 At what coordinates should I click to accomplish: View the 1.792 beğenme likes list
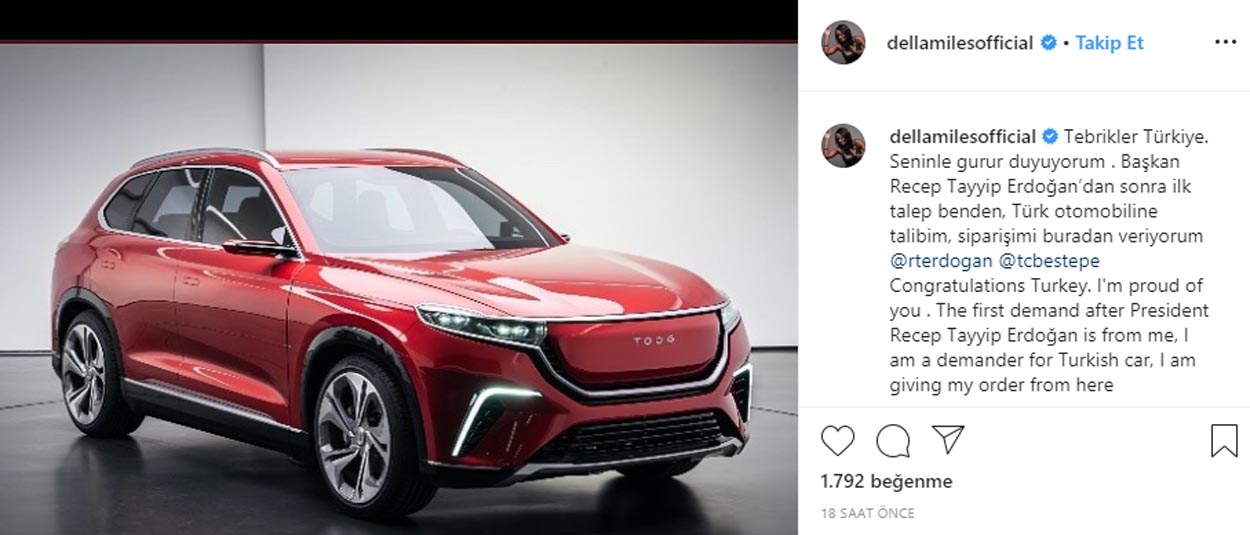(x=886, y=481)
